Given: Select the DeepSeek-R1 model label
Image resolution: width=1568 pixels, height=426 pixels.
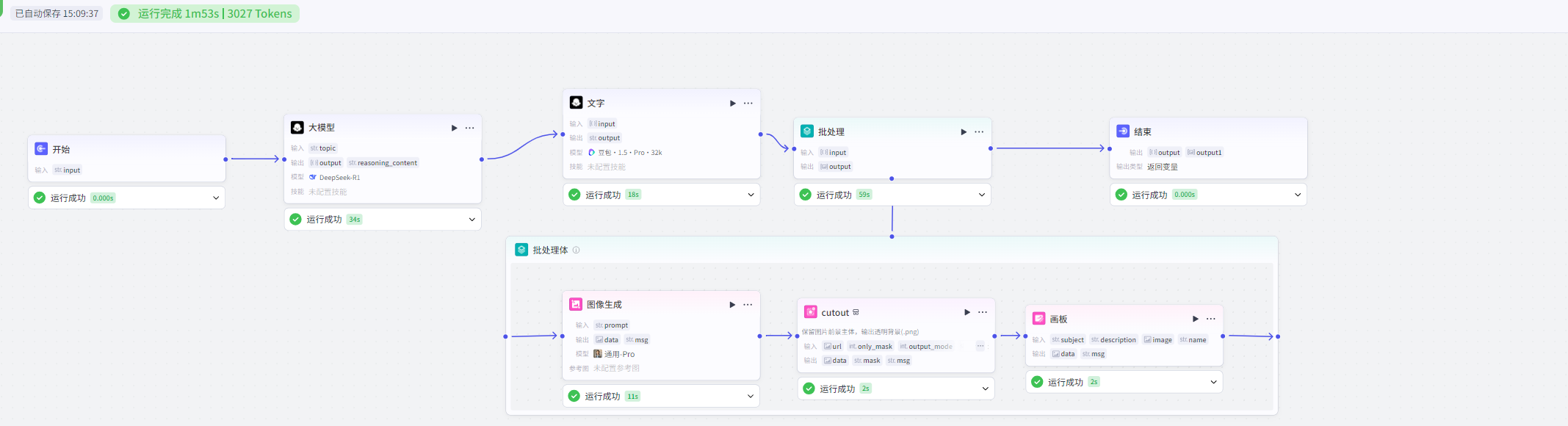Looking at the screenshot, I should (339, 177).
